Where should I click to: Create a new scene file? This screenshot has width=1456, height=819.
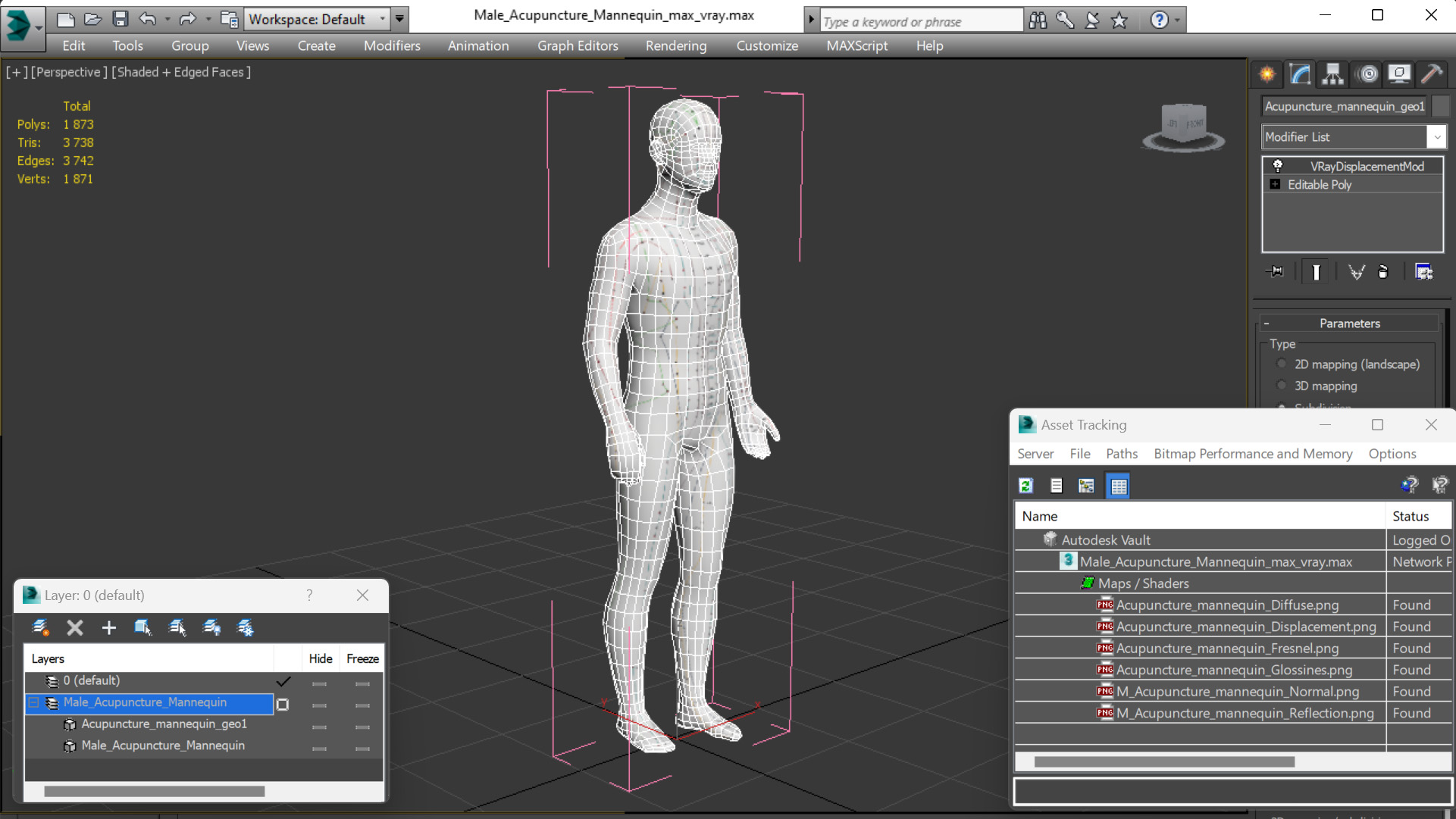point(65,19)
